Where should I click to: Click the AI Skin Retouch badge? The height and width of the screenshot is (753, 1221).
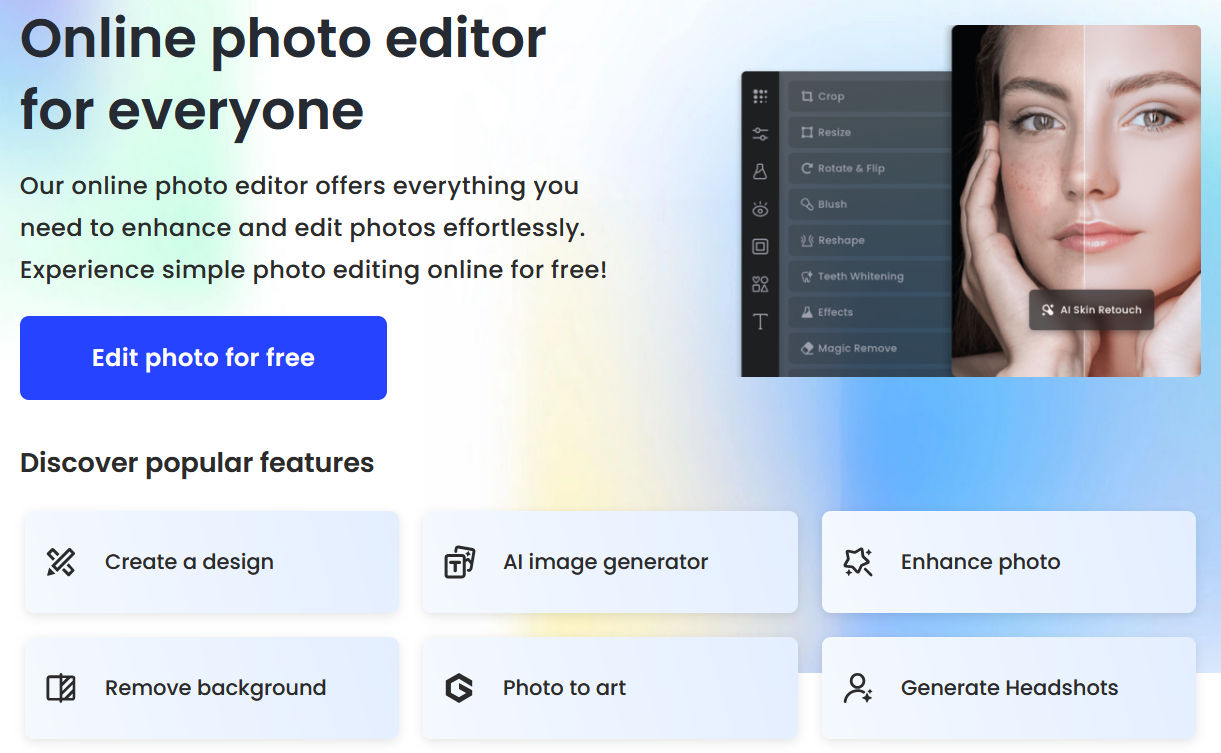coord(1091,310)
